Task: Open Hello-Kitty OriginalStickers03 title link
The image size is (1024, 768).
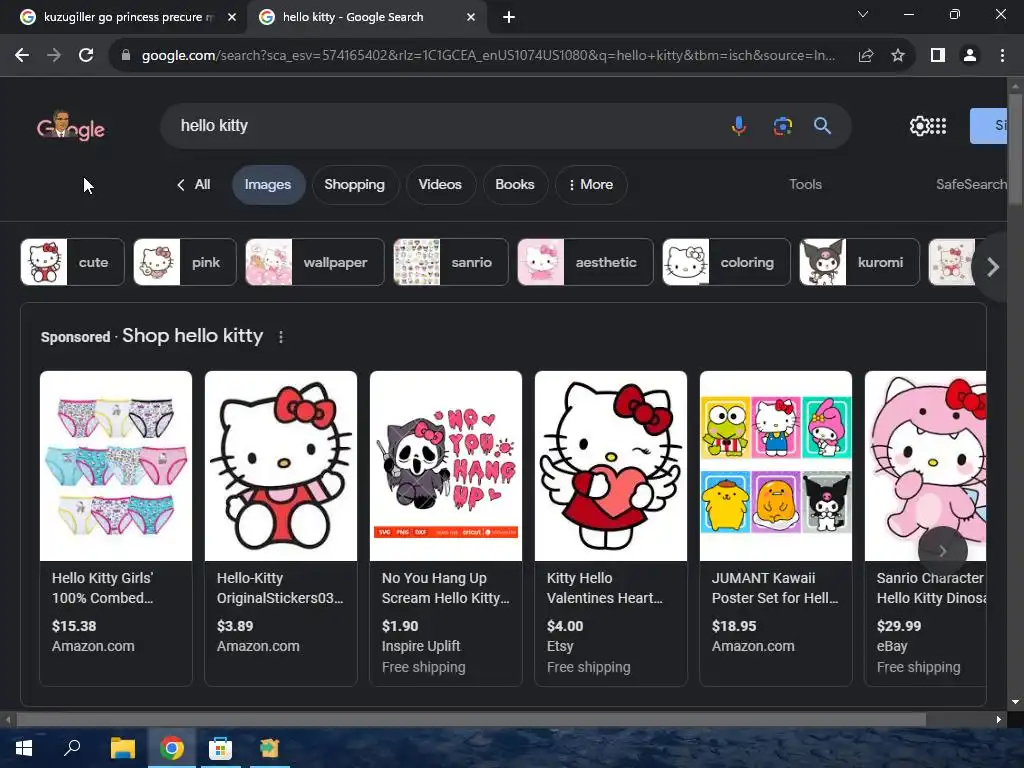Action: (x=280, y=588)
